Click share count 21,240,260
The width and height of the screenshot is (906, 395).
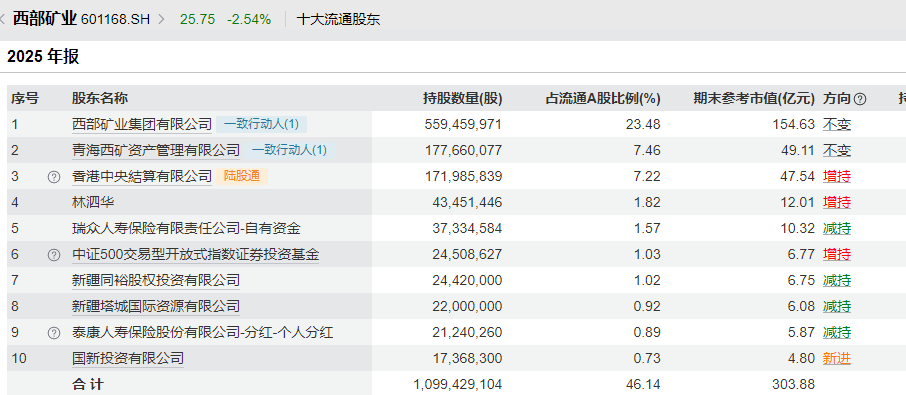click(x=467, y=333)
